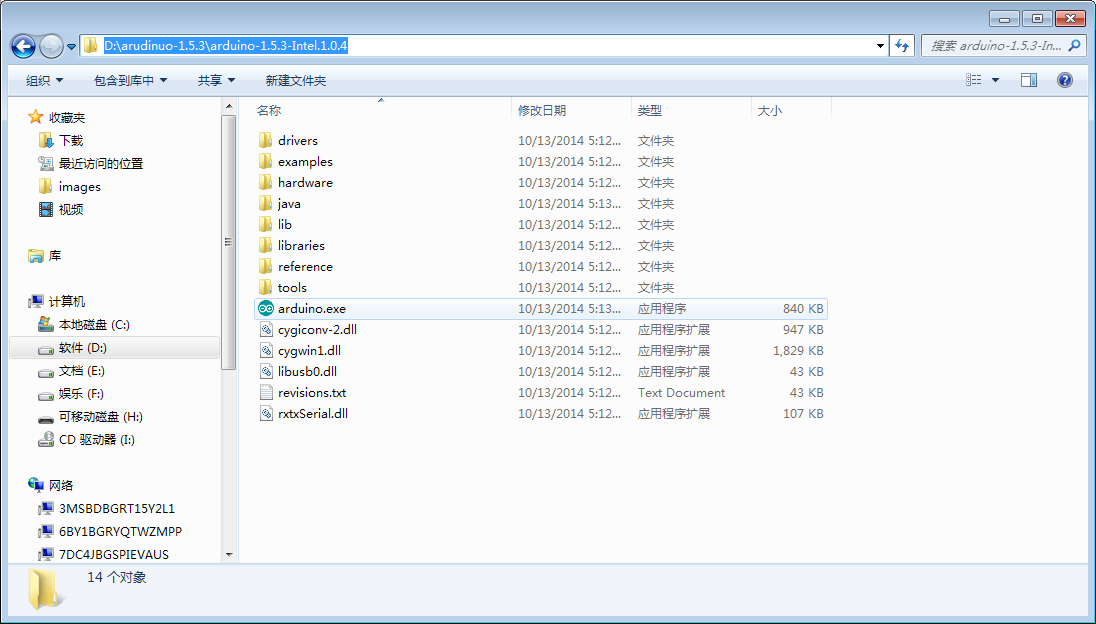This screenshot has height=624, width=1096.
Task: Select the examples folder icon
Action: [266, 161]
